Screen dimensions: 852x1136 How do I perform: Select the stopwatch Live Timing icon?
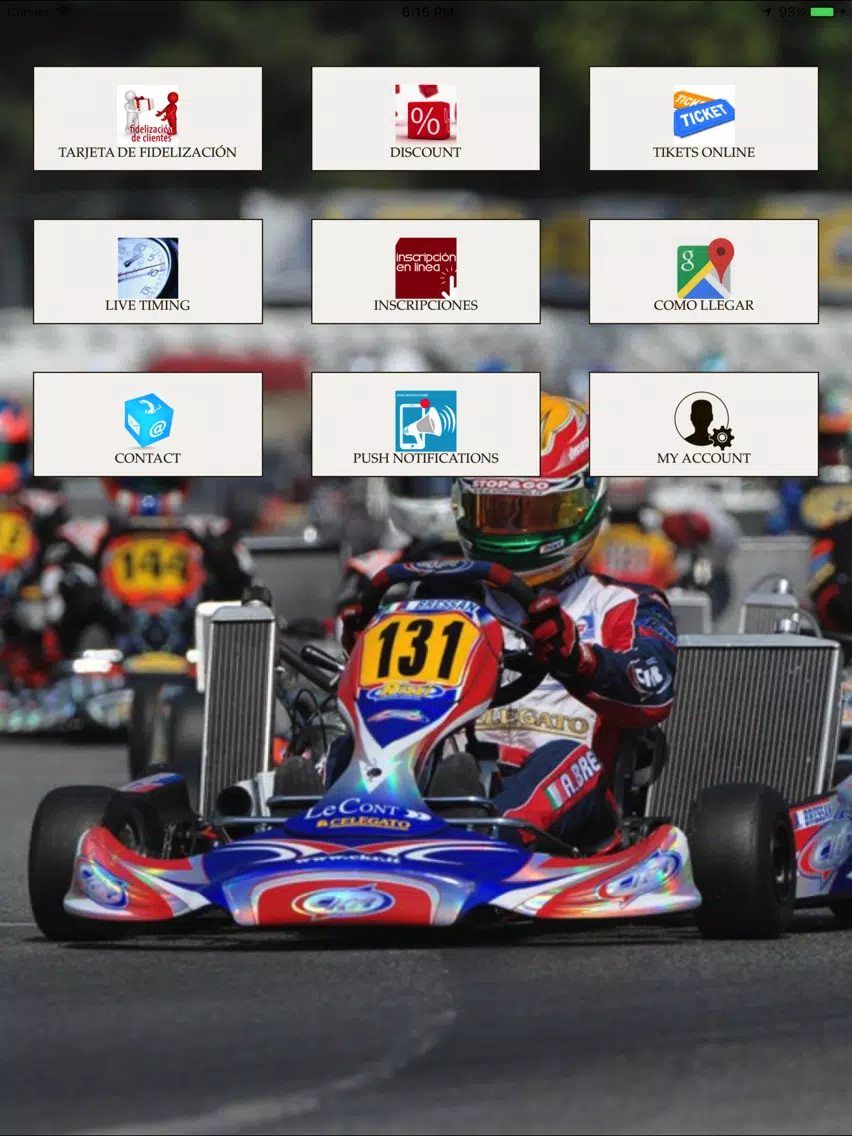(148, 267)
